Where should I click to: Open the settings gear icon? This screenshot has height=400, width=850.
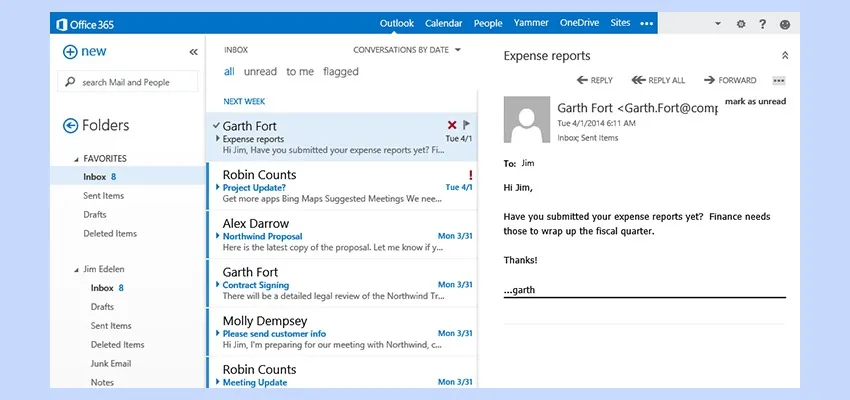(x=740, y=24)
